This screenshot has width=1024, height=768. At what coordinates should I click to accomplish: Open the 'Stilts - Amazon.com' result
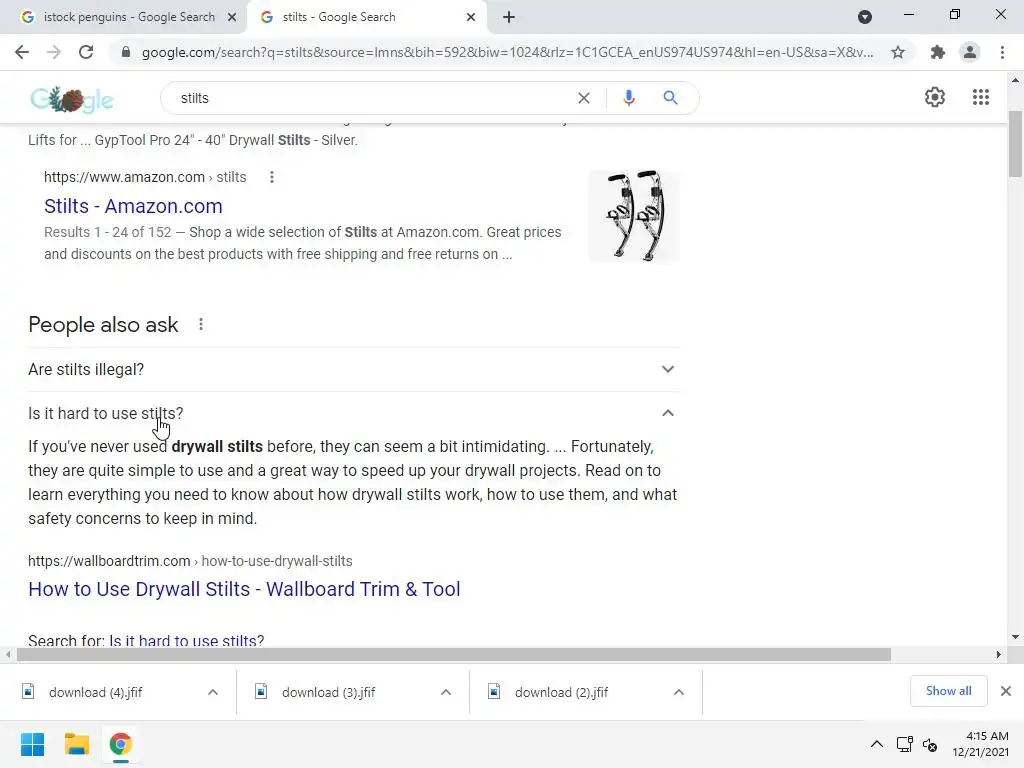[133, 206]
